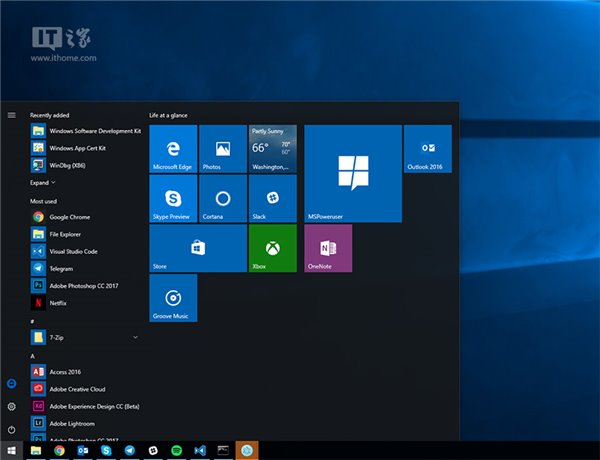Viewport: 600px width, 460px height.
Task: Expand the Recently added list
Action: click(x=42, y=183)
